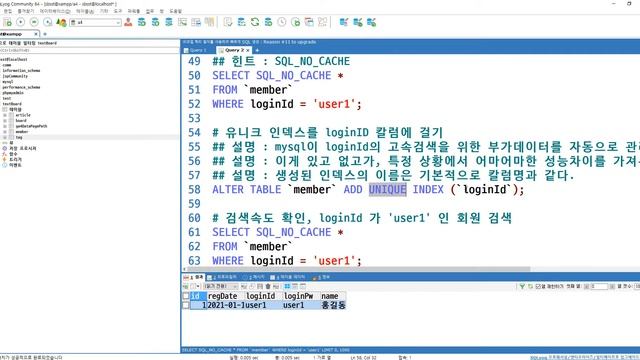
Task: Click the table data grid toolbar icon
Action: 196,22
